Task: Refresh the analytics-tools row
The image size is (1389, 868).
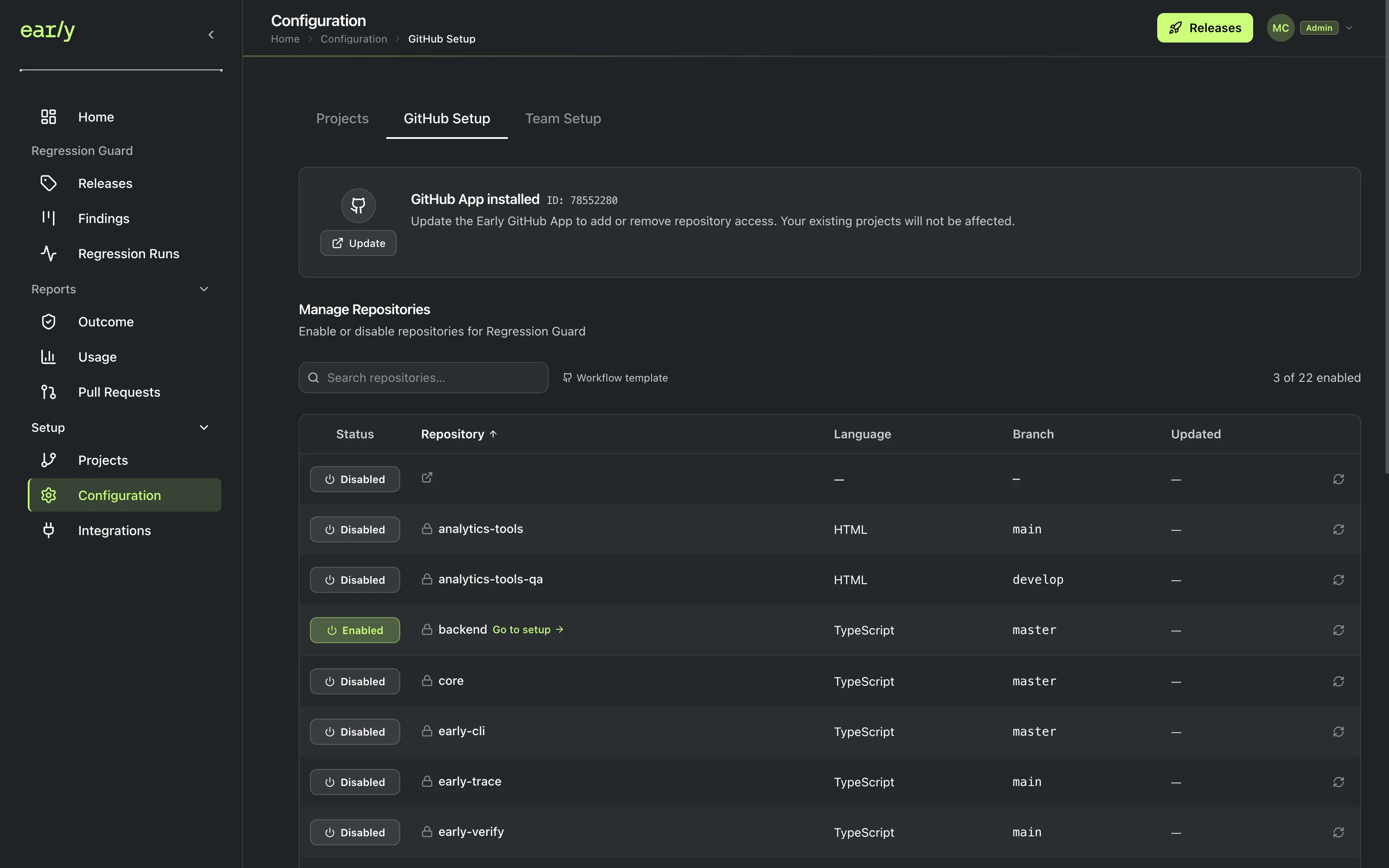Action: pos(1339,530)
